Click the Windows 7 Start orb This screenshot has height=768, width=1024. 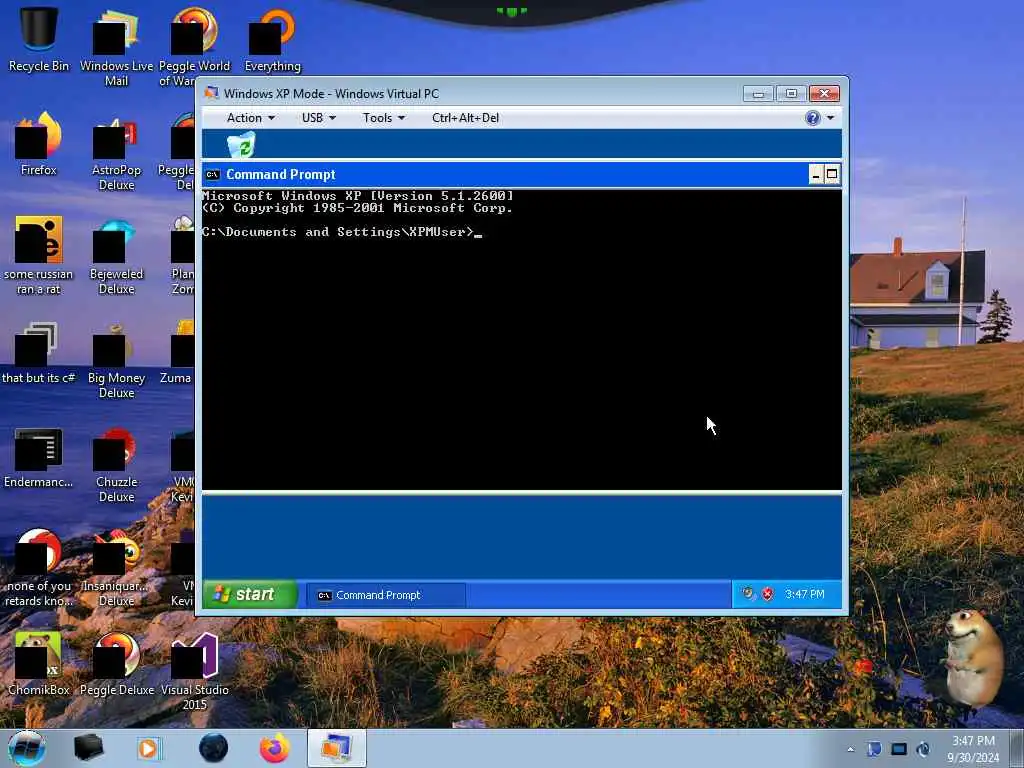27,748
